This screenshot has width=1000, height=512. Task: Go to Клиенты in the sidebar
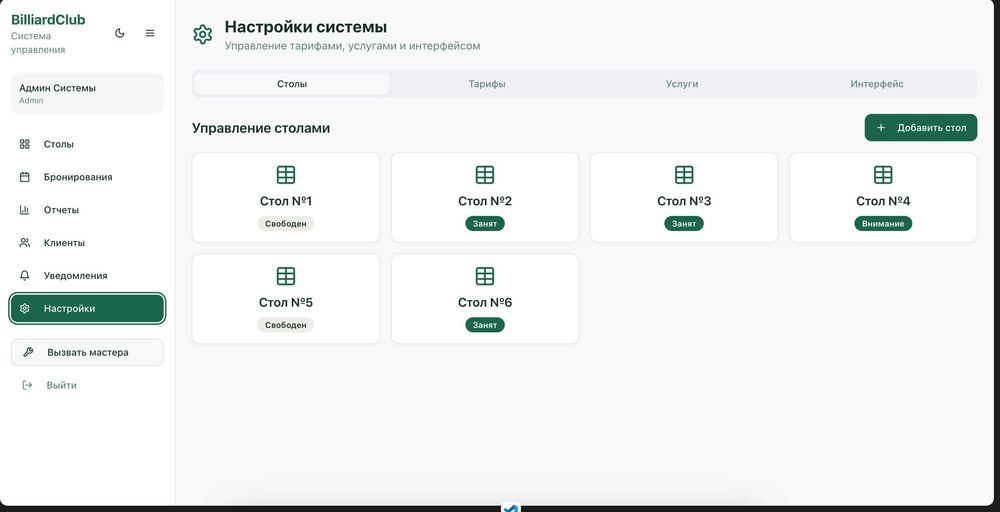[x=87, y=243]
